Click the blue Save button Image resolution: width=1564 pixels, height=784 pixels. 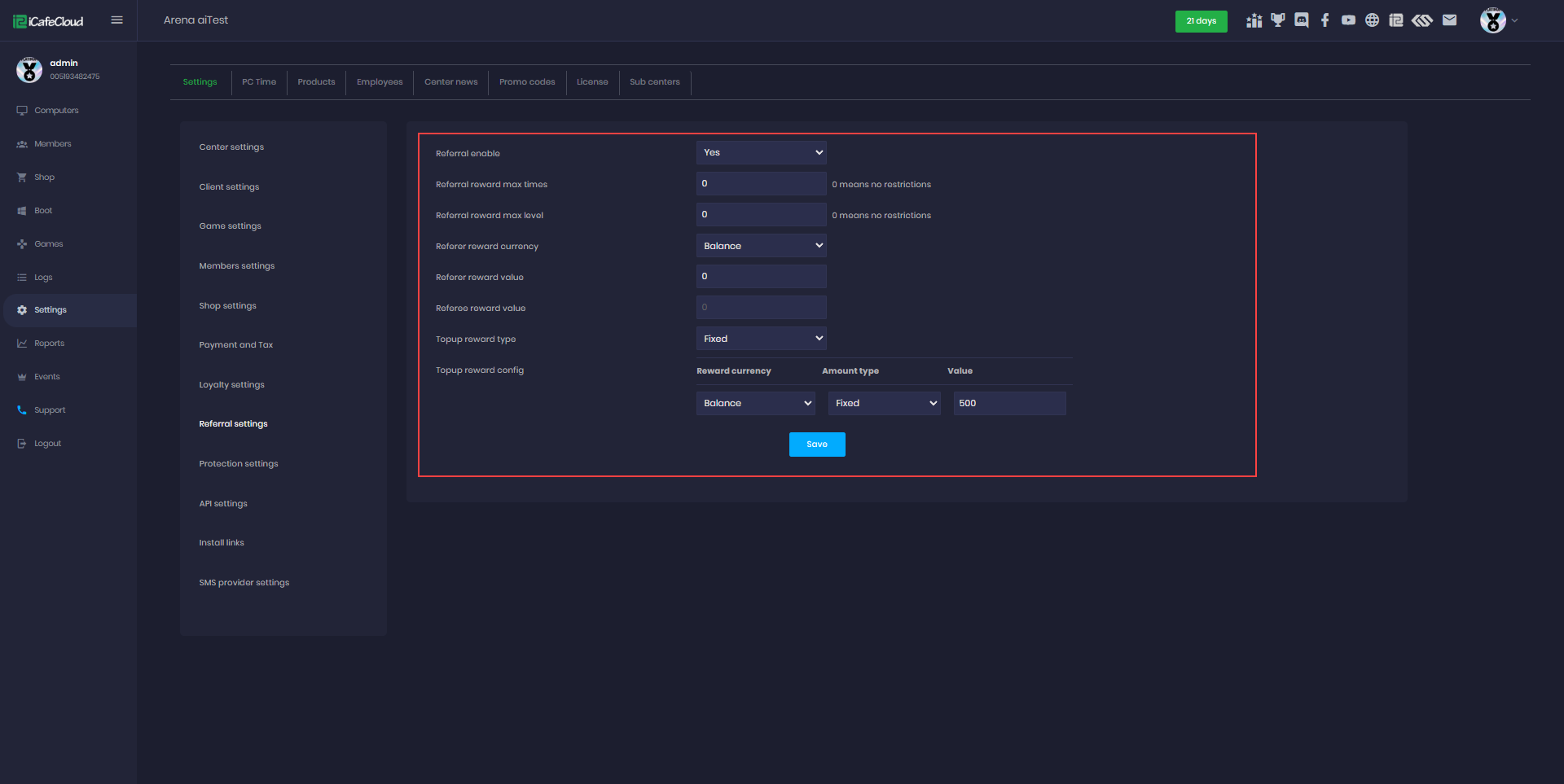(816, 445)
